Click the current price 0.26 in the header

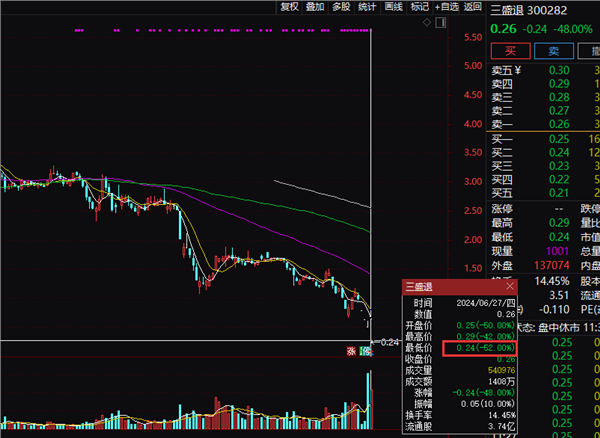pos(504,29)
